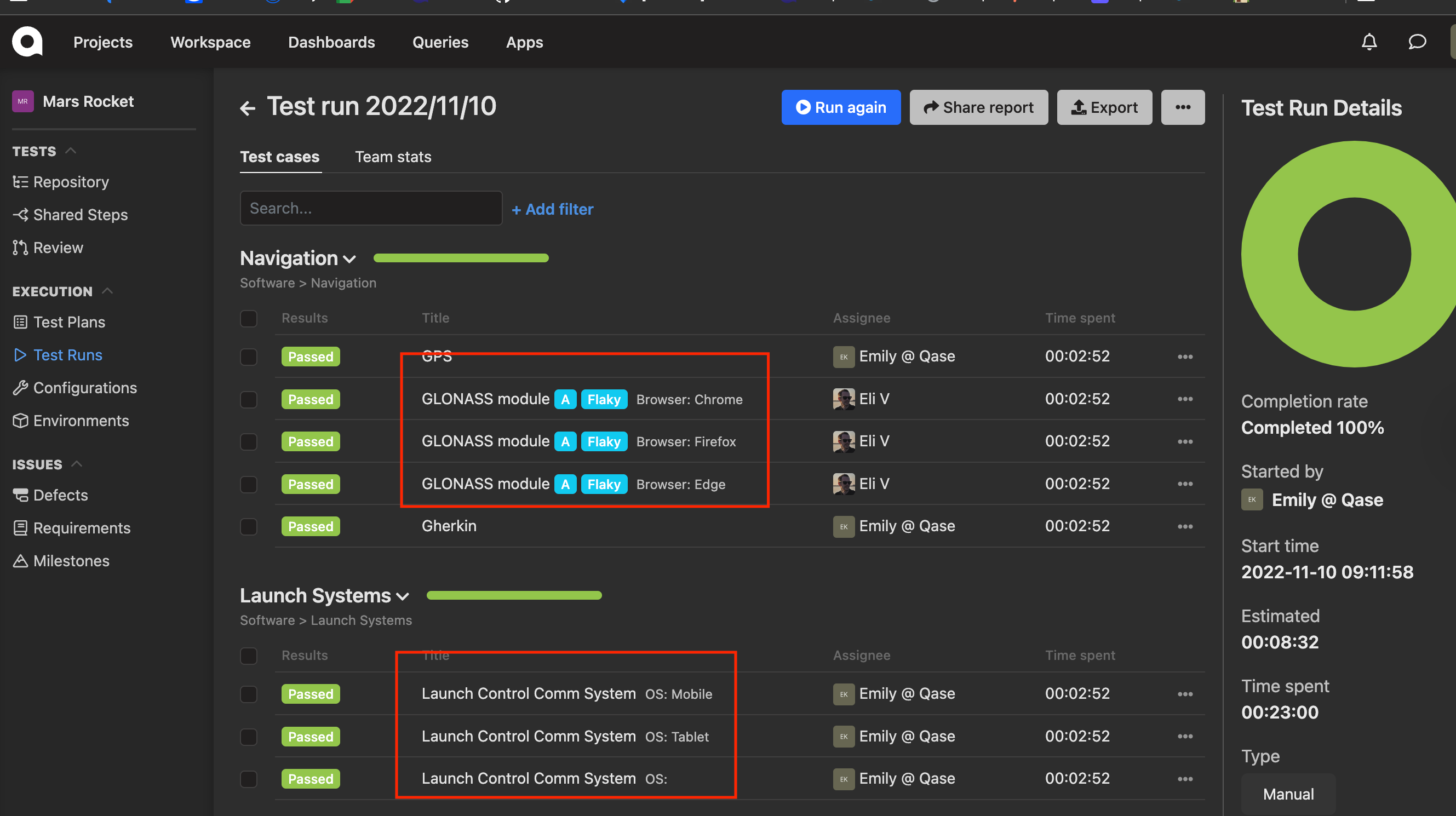
Task: Open Shared Steps in sidebar
Action: (71, 215)
